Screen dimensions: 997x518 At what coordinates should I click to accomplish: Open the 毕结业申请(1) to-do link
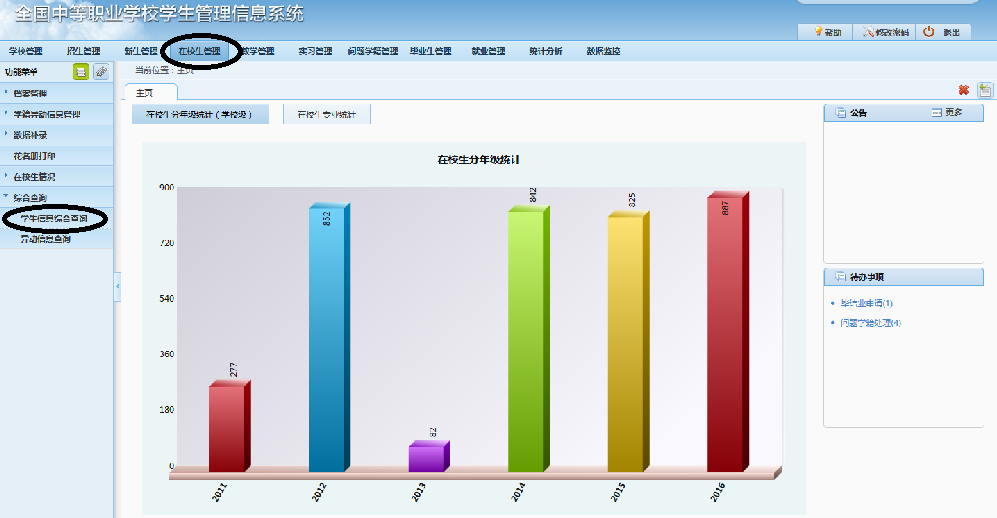point(866,303)
